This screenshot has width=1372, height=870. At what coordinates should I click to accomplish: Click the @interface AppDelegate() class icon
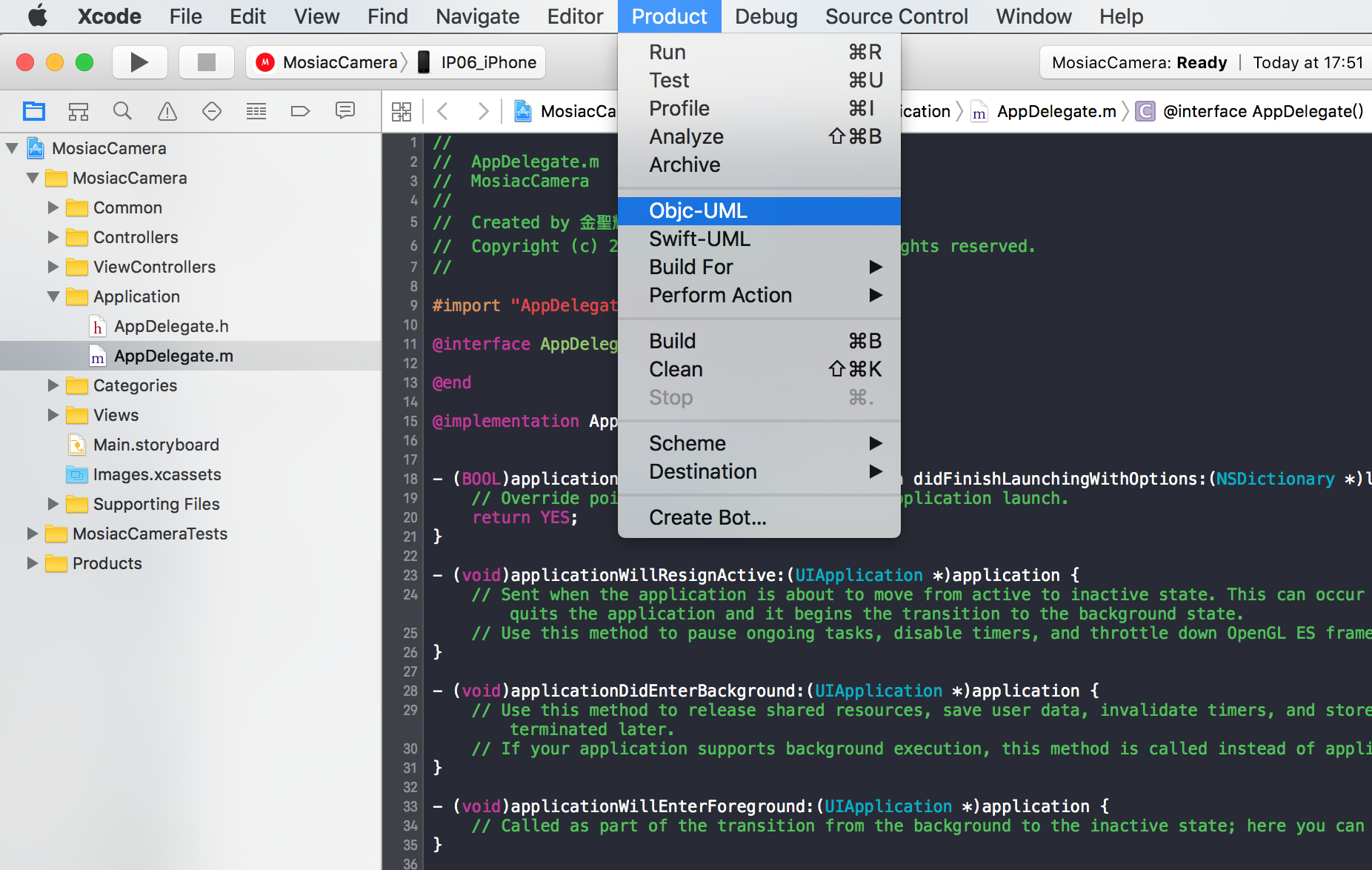[1145, 112]
